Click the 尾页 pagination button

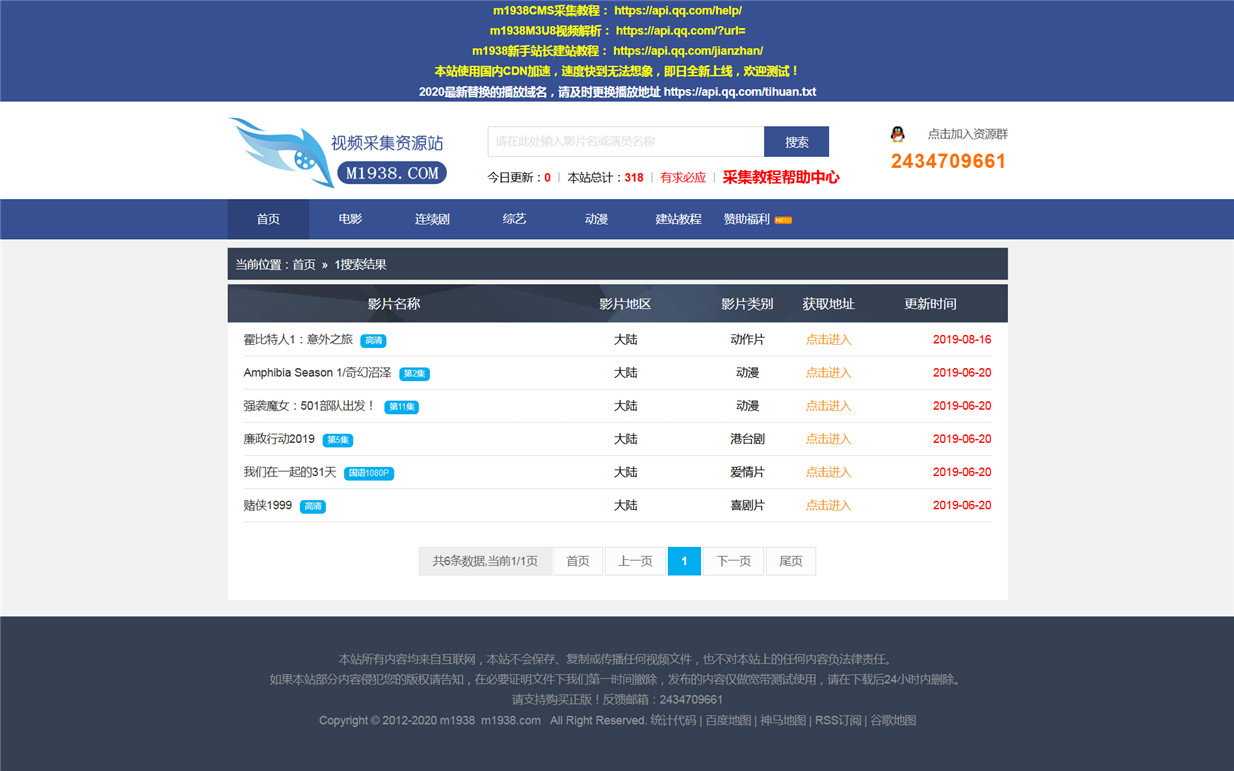pos(791,561)
